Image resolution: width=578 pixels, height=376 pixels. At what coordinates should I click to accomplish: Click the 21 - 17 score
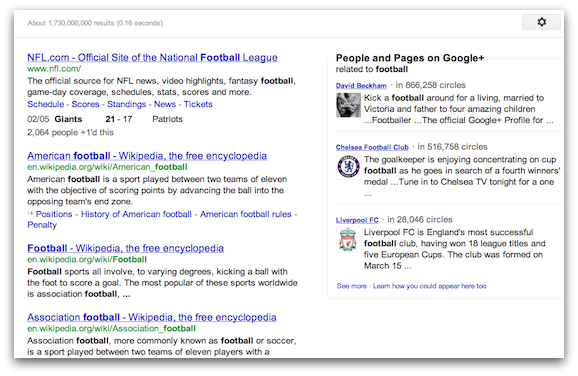tap(119, 119)
